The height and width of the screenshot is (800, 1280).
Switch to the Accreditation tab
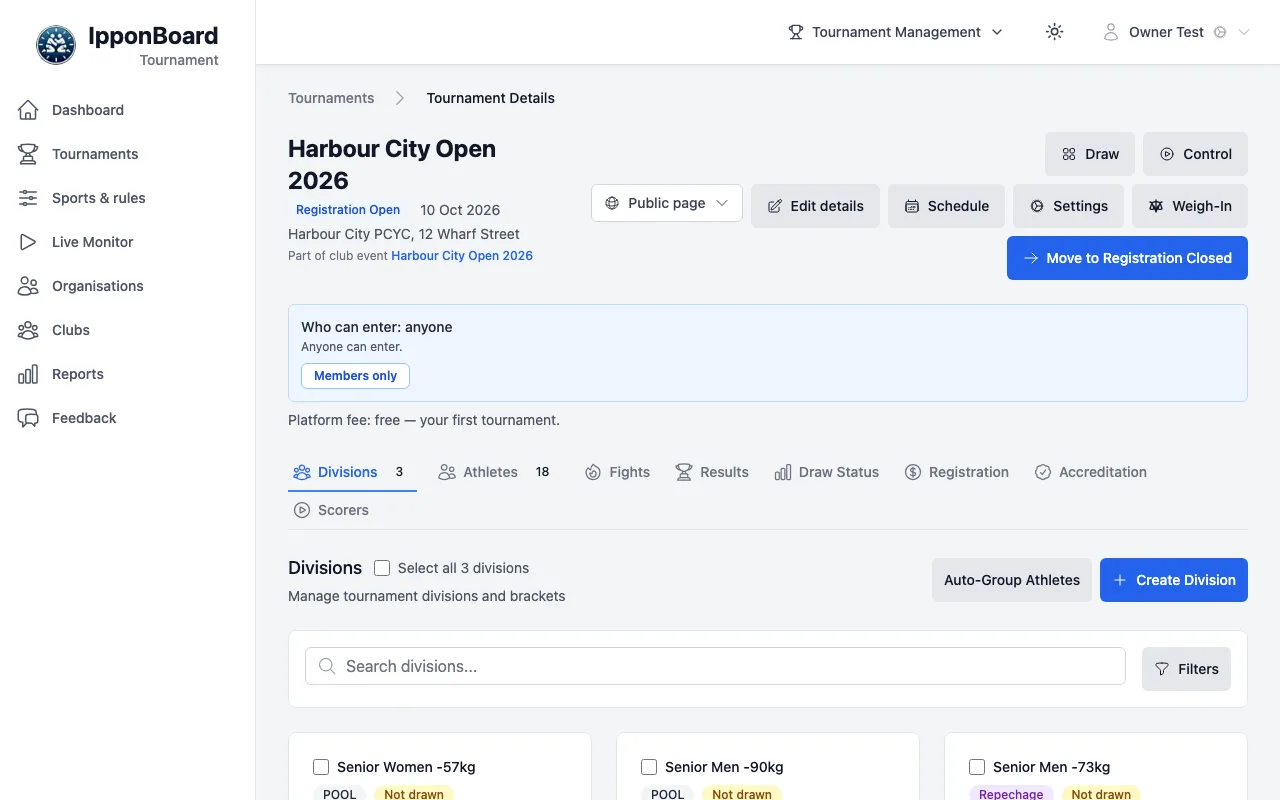[x=1090, y=472]
